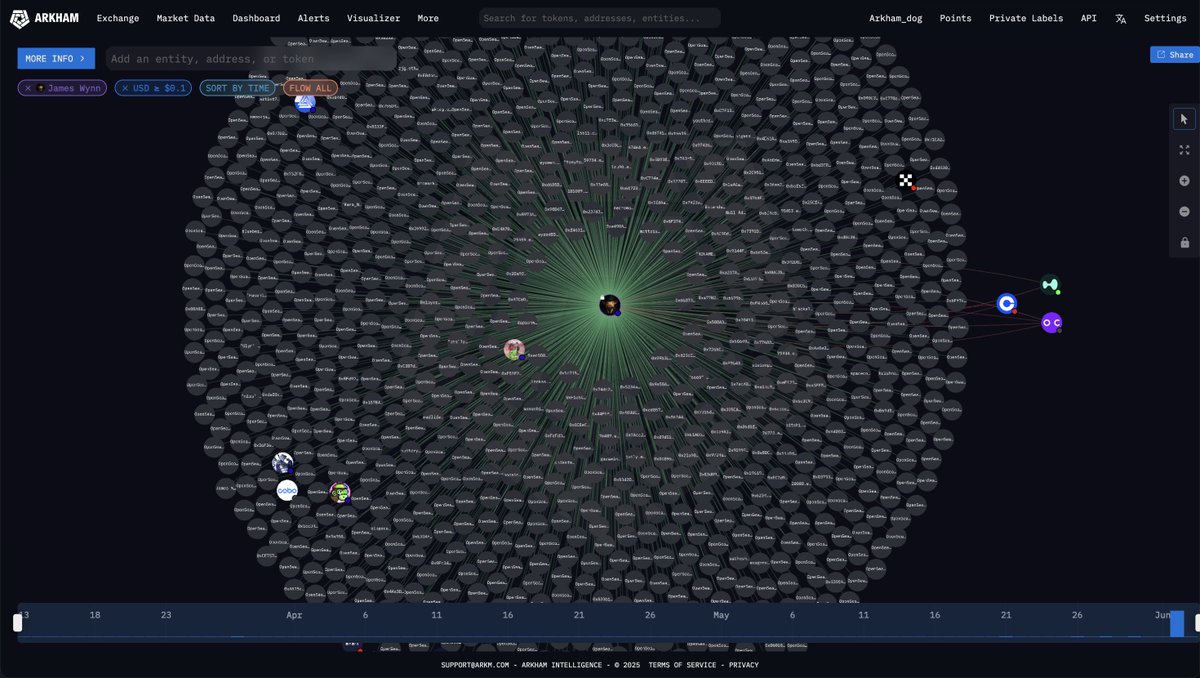The height and width of the screenshot is (678, 1200).
Task: Click the Apr marker on the timeline
Action: pos(294,615)
